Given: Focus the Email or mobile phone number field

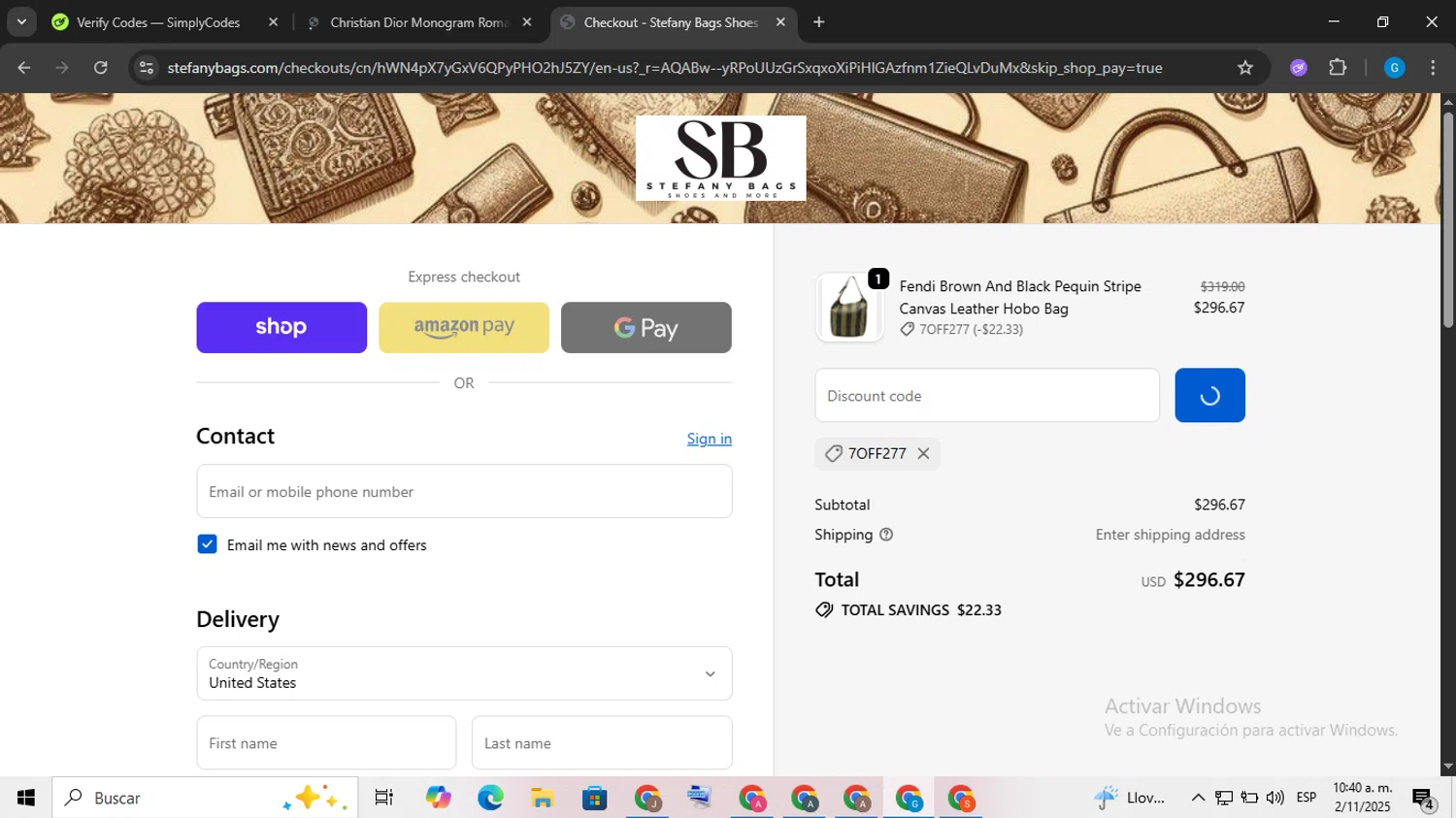Looking at the screenshot, I should (464, 491).
